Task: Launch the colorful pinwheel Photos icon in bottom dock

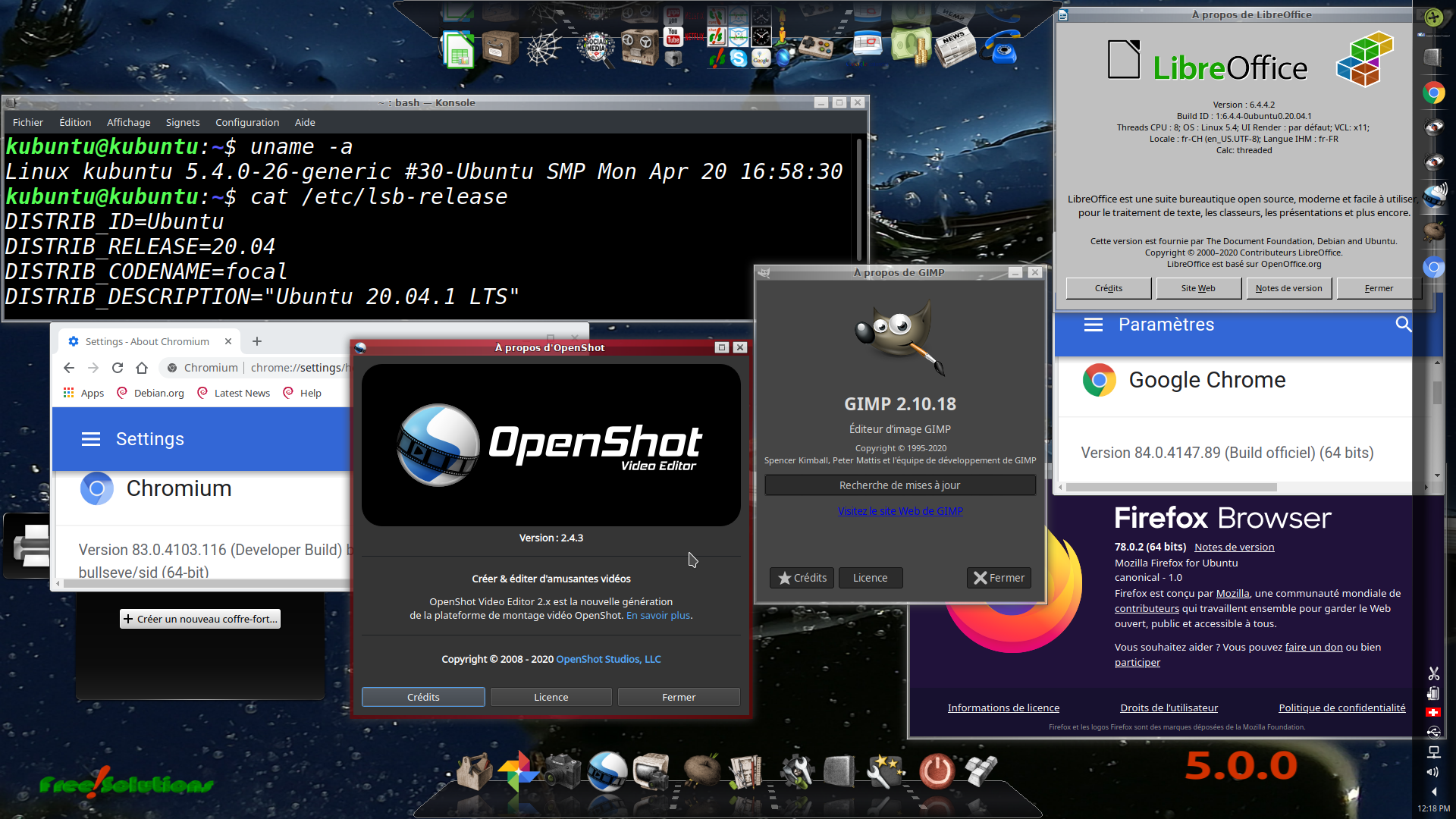Action: [518, 770]
